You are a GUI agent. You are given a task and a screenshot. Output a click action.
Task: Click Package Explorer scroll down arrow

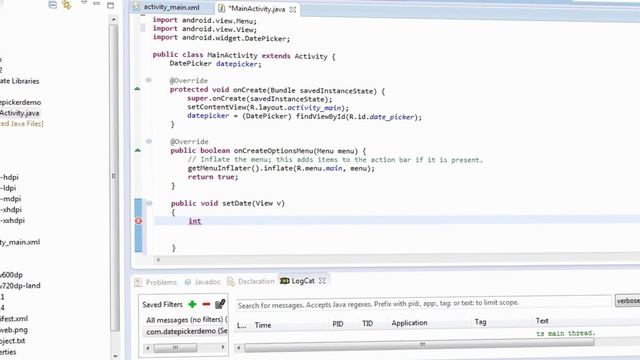114,356
